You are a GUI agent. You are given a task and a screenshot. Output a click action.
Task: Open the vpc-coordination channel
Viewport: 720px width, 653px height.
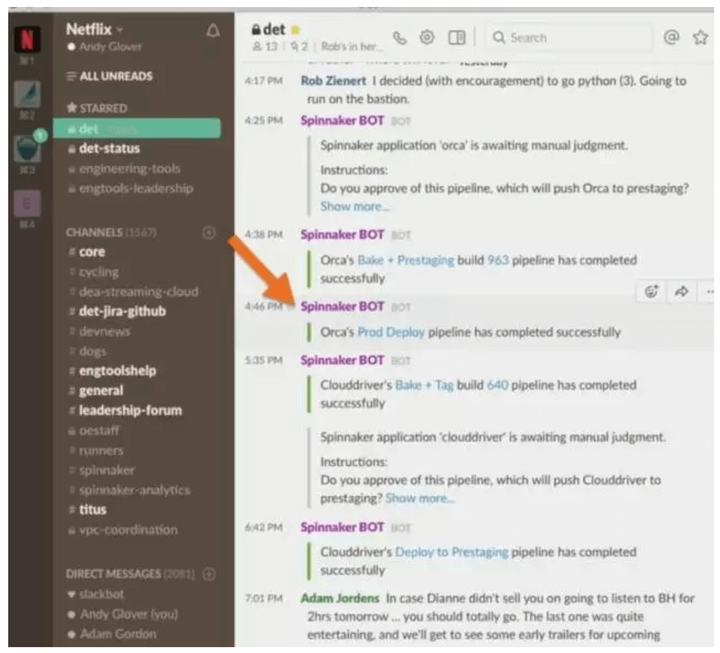pos(123,530)
